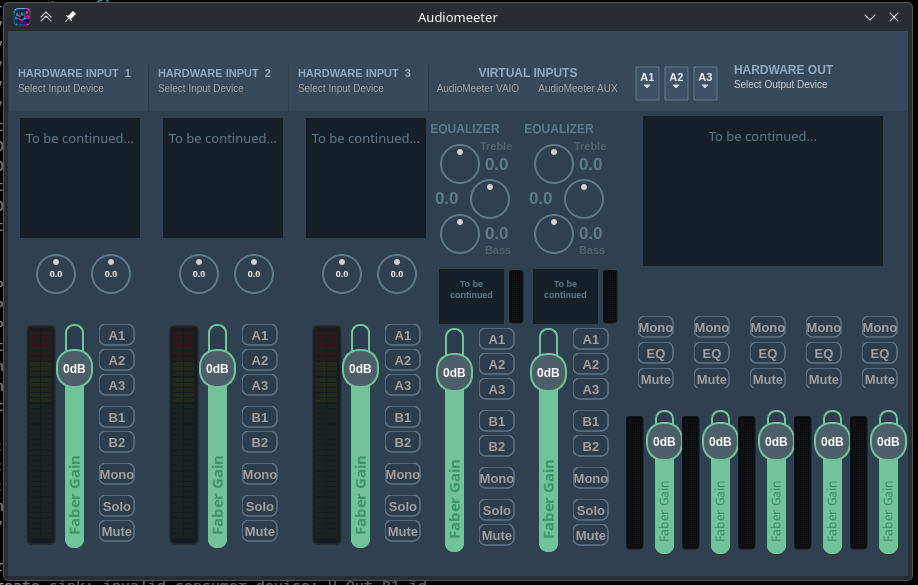Toggle A3 routing on AudioMeeter AUX strip
This screenshot has height=585, width=918.
pos(591,389)
